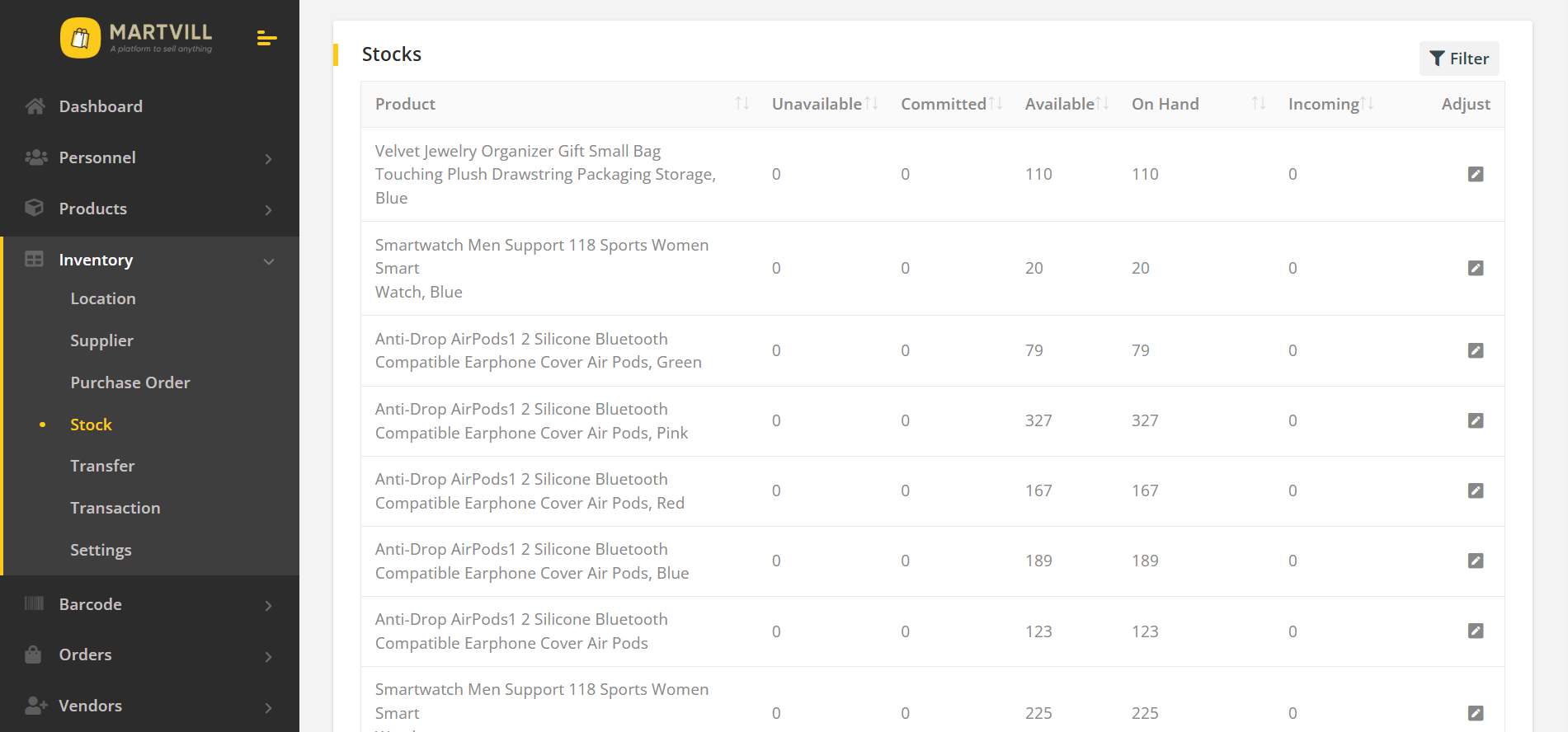1568x732 pixels.
Task: Open adjust icon for 189-stock AirPods Blue
Action: click(x=1476, y=561)
